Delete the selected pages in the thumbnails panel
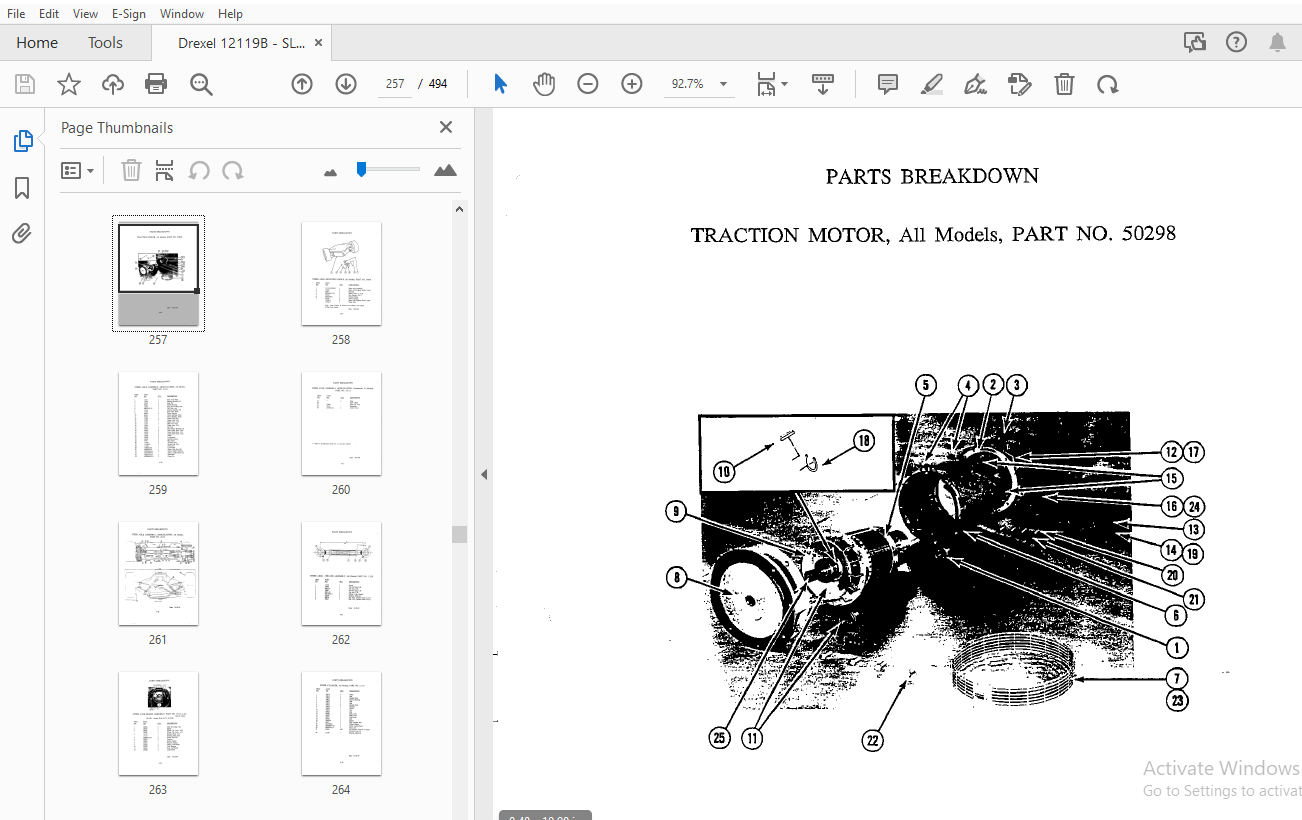 click(131, 171)
